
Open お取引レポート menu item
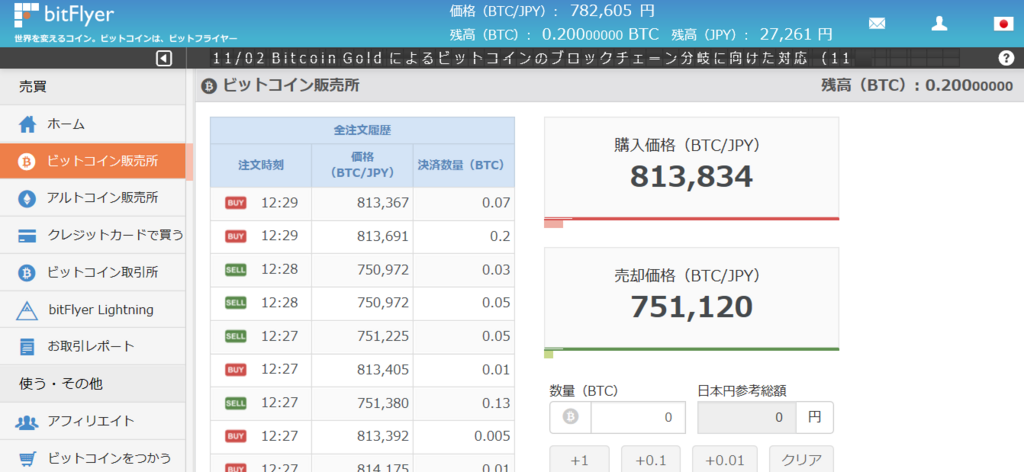93,347
